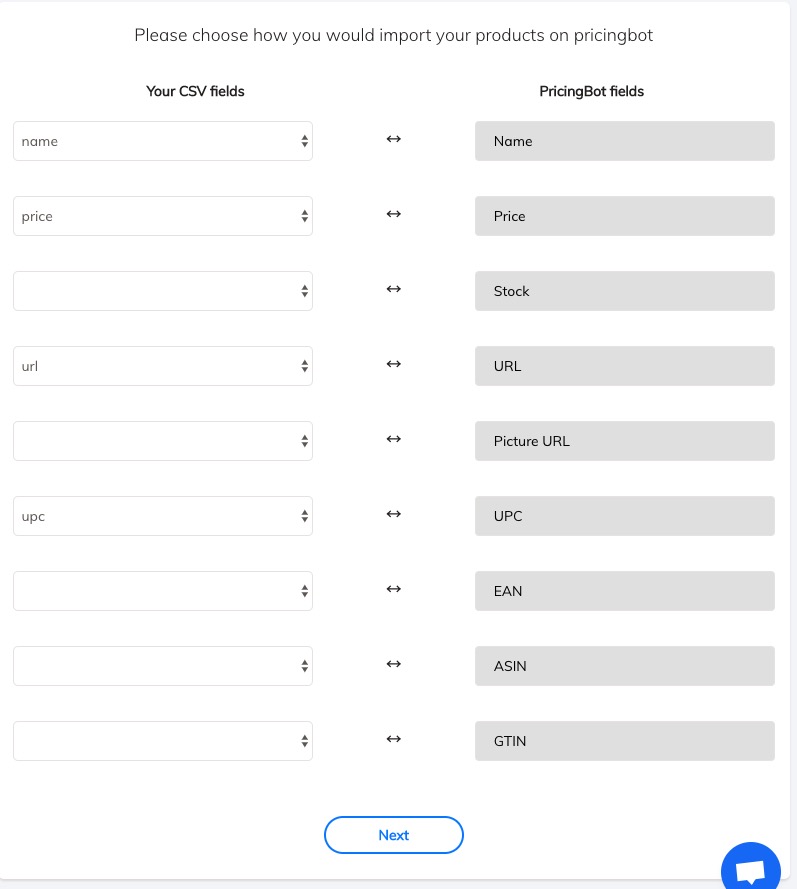Click the Next button
Screen dimensions: 797x889
click(393, 835)
